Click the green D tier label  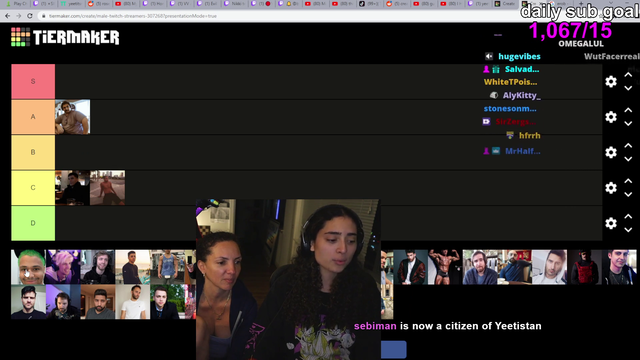click(x=33, y=223)
